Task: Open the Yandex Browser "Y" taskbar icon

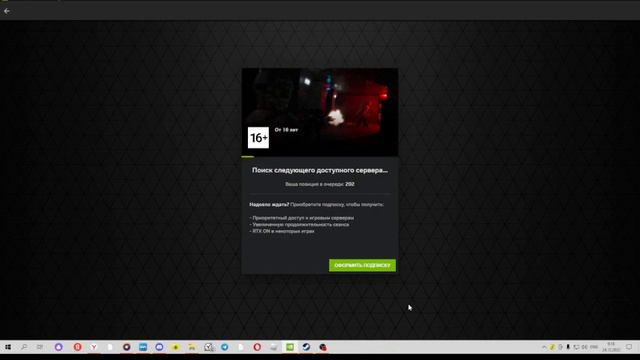Action: tap(94, 347)
